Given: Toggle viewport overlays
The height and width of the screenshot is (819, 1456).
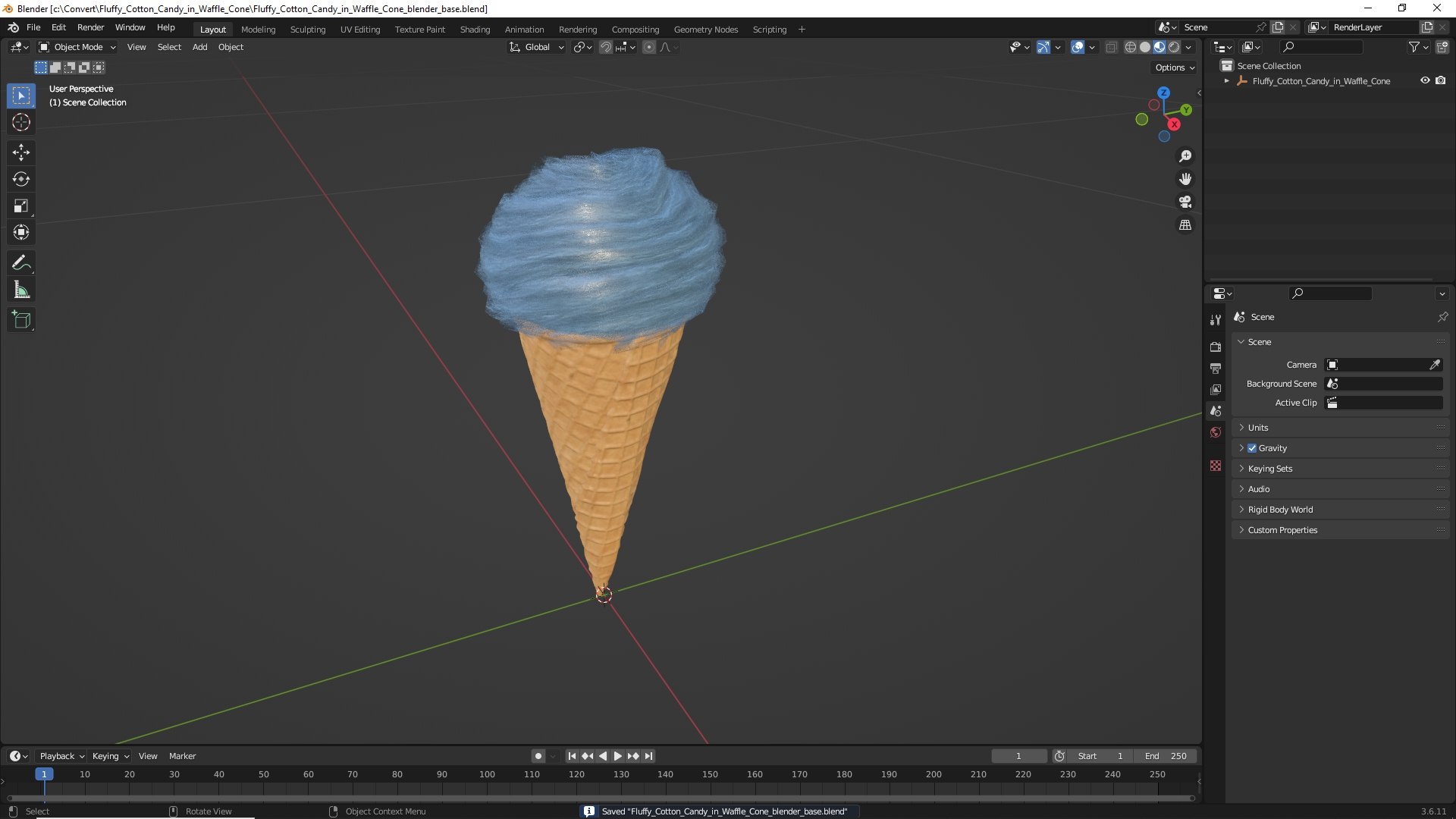Looking at the screenshot, I should pyautogui.click(x=1078, y=47).
